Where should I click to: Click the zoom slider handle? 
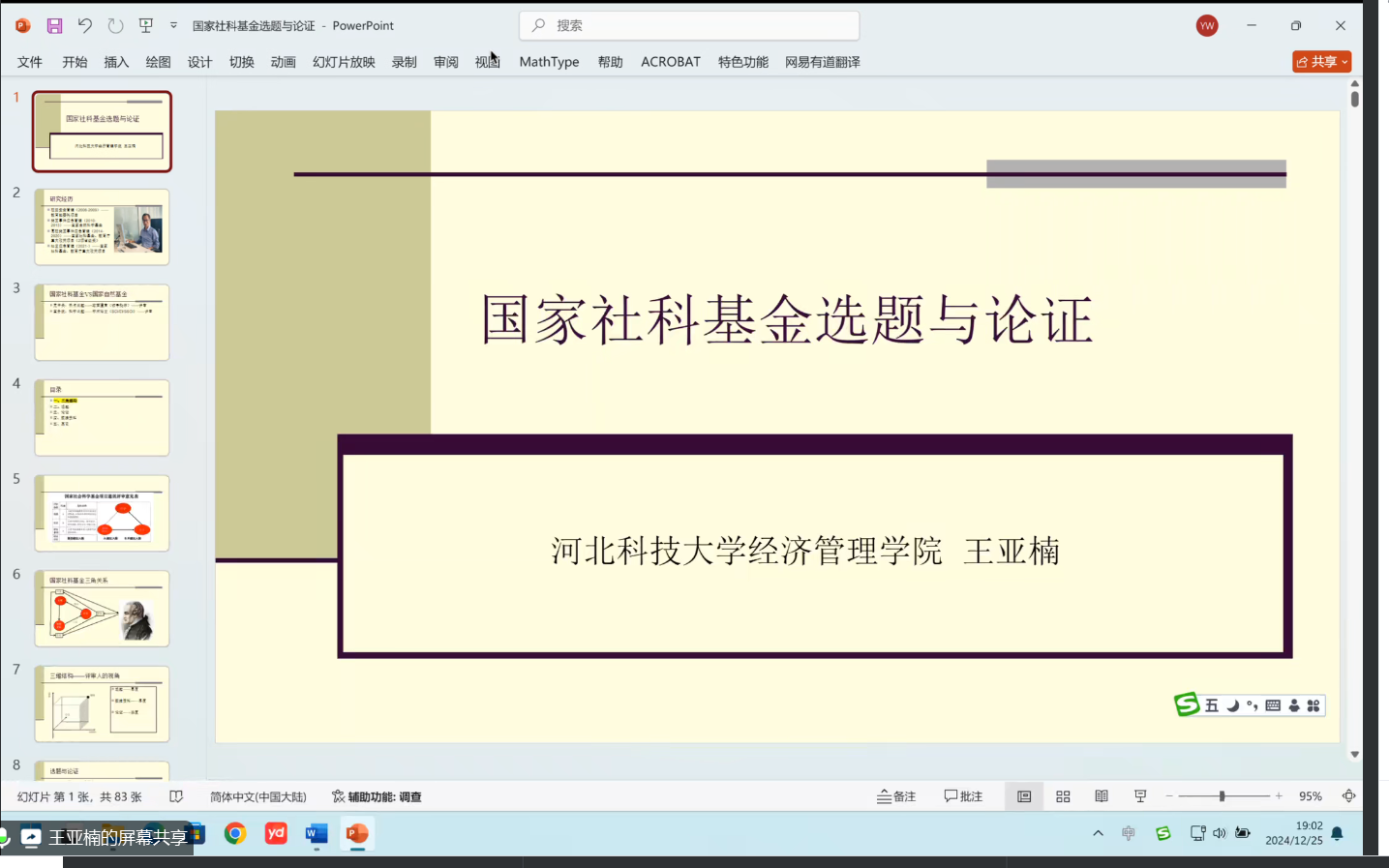tap(1222, 796)
